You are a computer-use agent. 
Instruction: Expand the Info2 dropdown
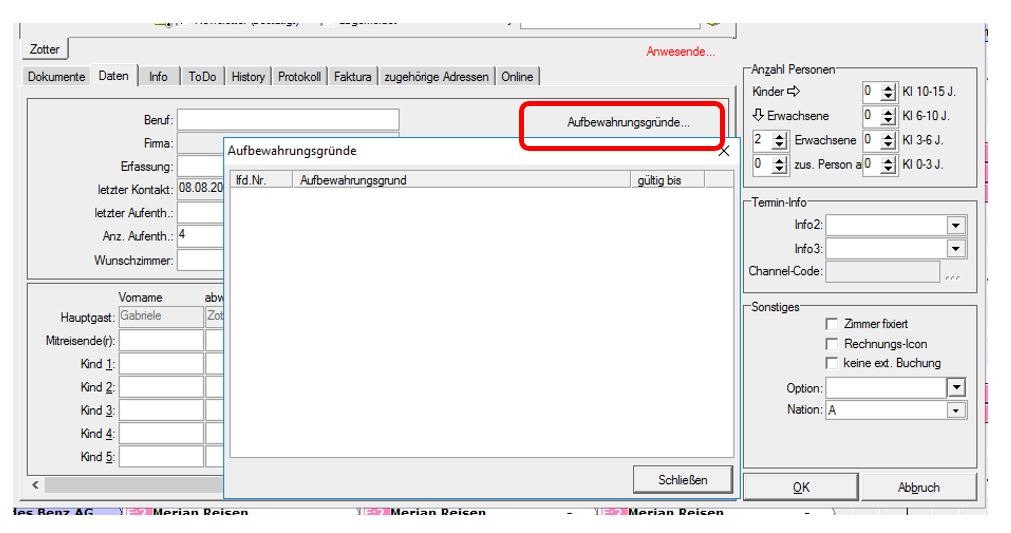point(956,225)
